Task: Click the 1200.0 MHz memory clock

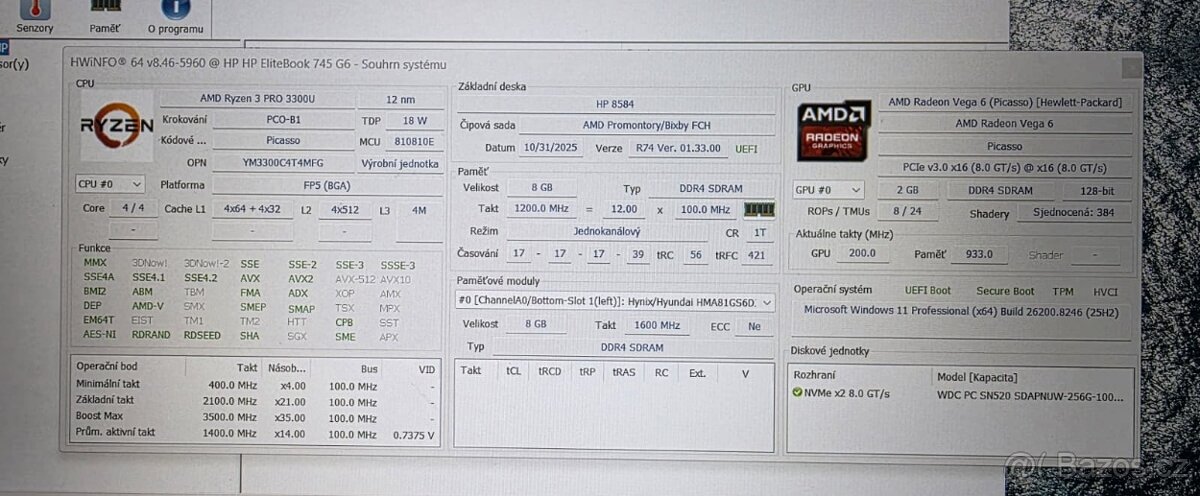Action: tap(541, 209)
